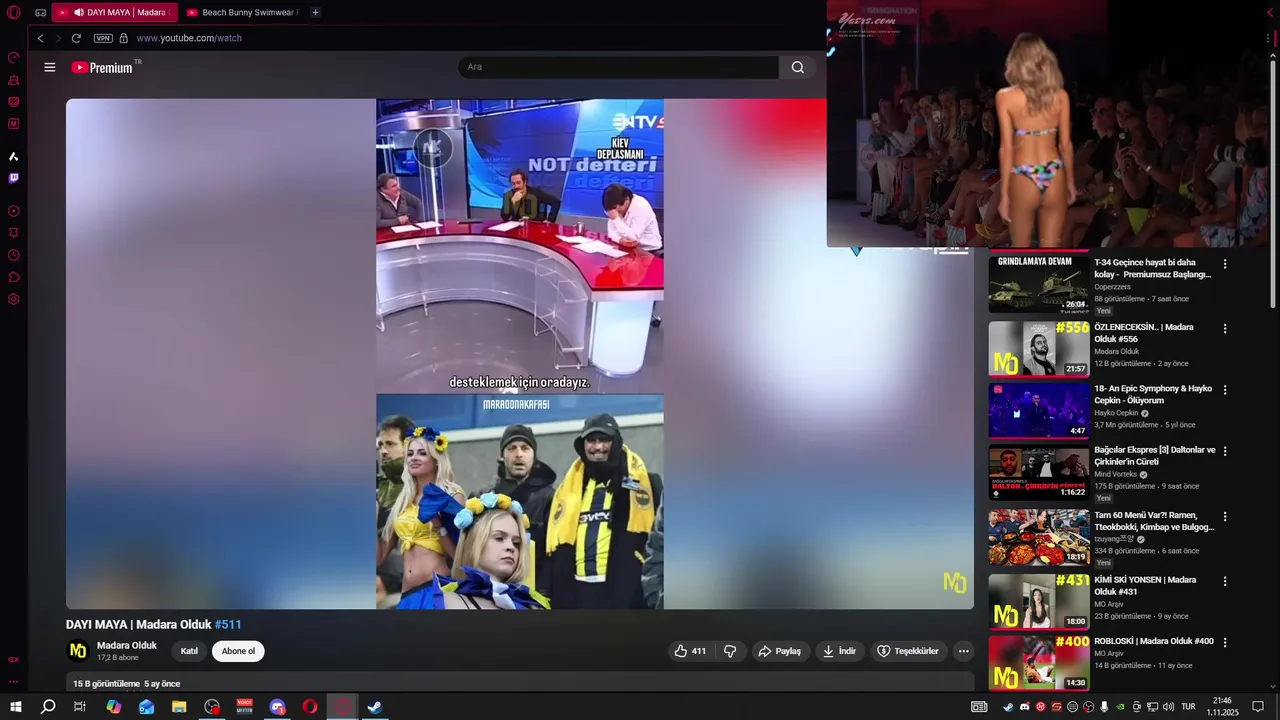
Task: Open options menu for ÖZLENECEKSİN video
Action: [1225, 328]
